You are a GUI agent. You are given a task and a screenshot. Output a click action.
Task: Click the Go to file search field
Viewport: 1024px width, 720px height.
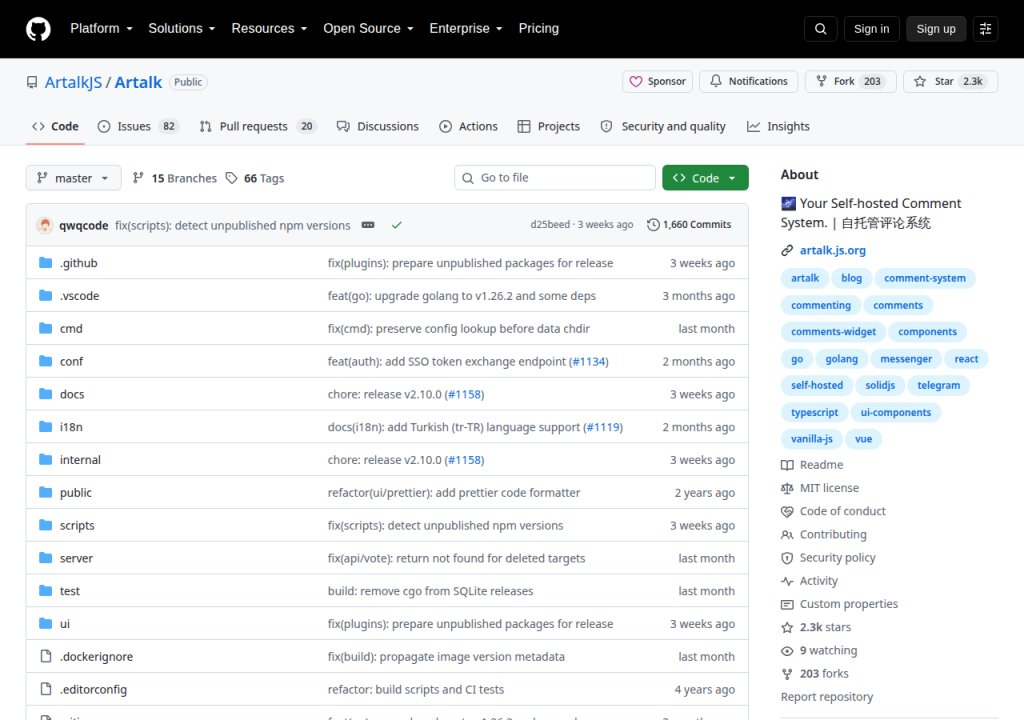pyautogui.click(x=554, y=178)
